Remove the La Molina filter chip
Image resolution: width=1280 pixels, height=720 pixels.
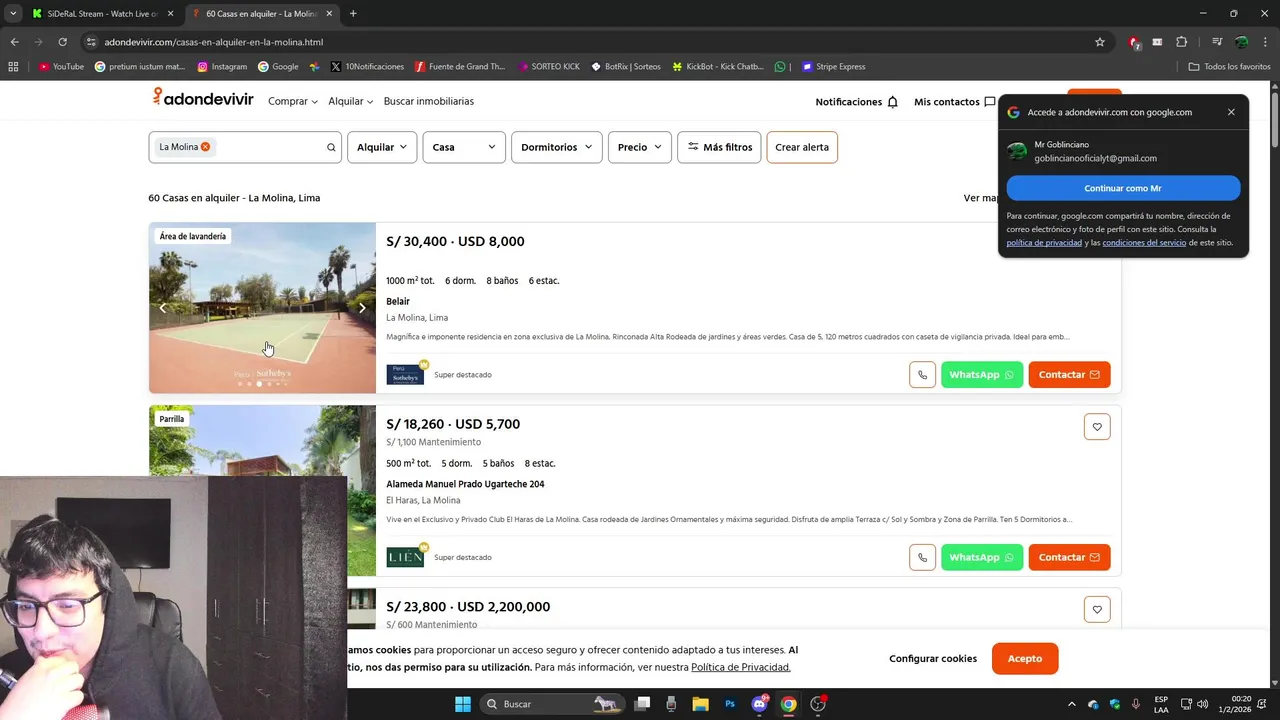[205, 147]
